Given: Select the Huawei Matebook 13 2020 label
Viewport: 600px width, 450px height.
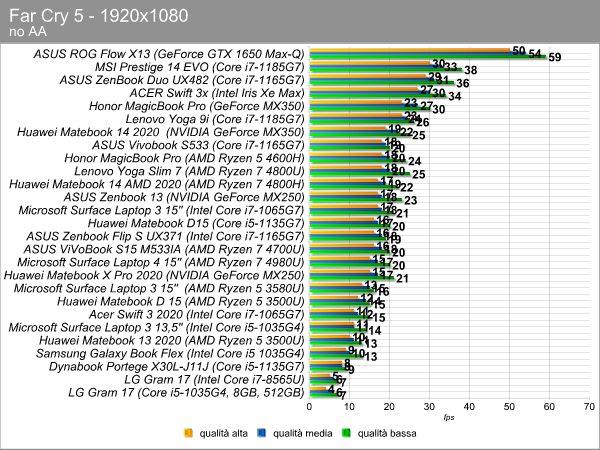Looking at the screenshot, I should pyautogui.click(x=172, y=340).
